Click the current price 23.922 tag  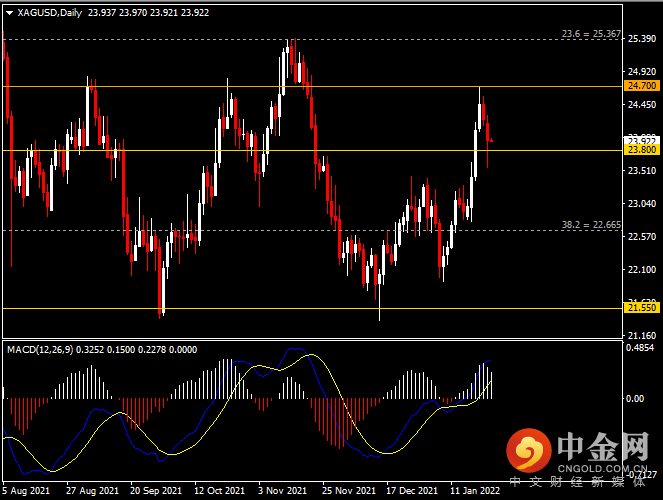(x=641, y=140)
